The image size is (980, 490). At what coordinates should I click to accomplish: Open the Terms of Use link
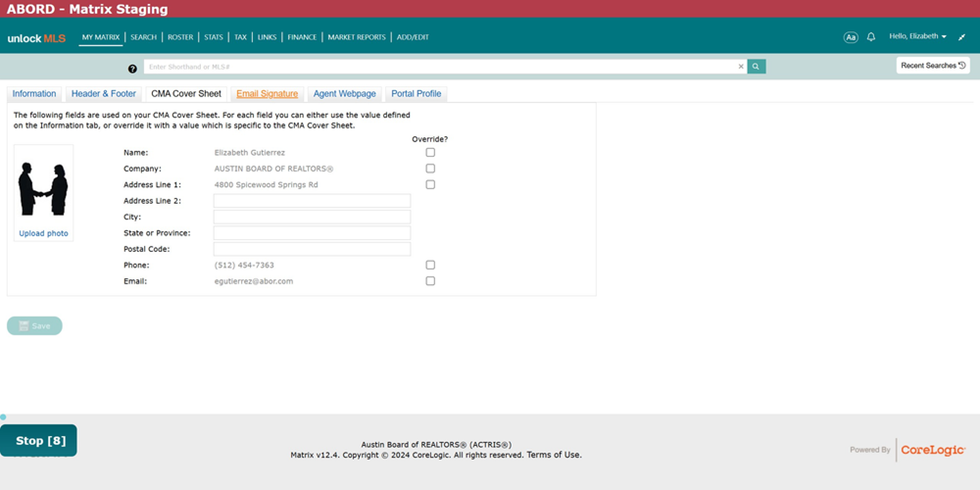tap(554, 455)
